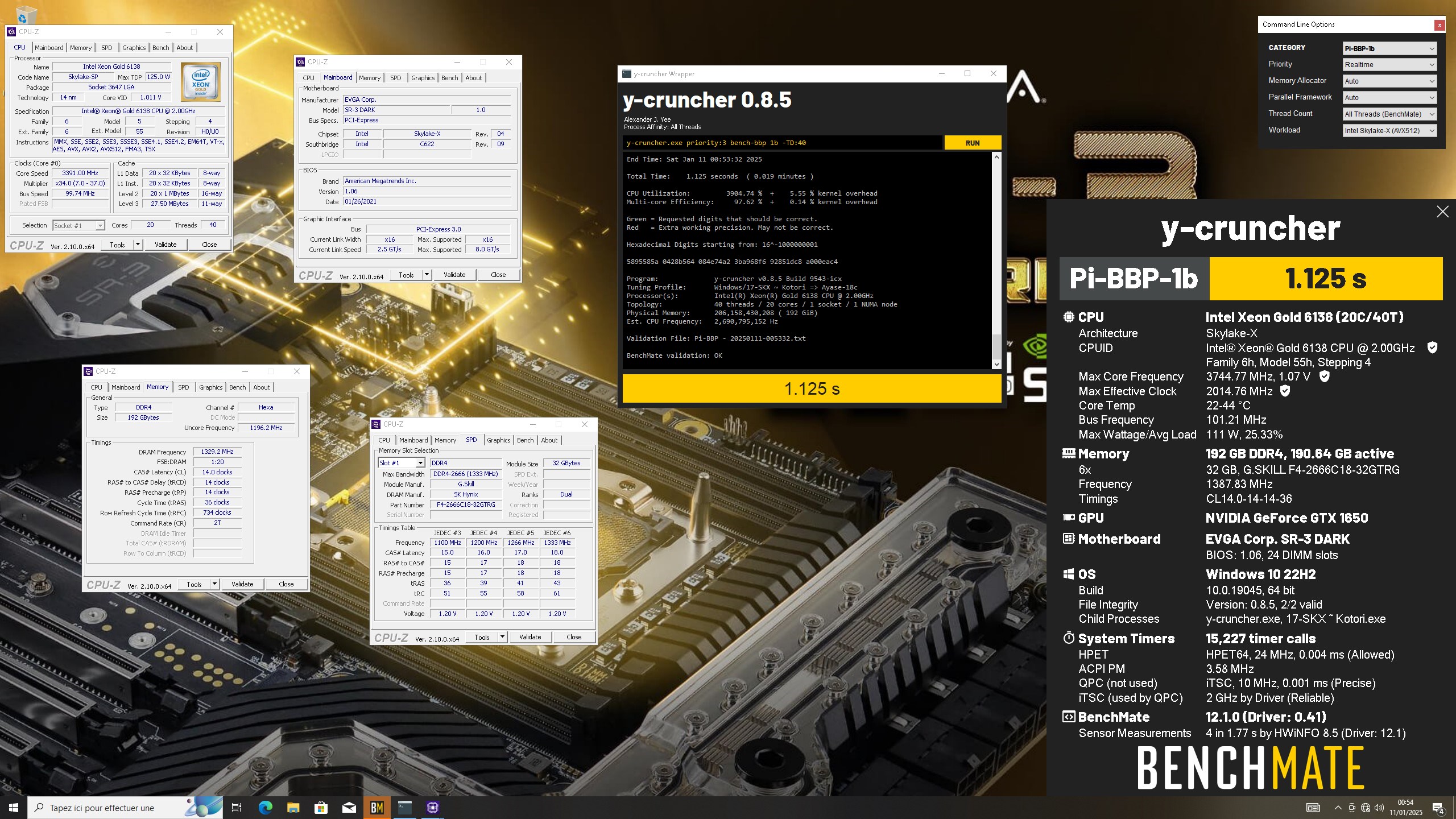Switch to SPD tab in the CPU-Z CPU window

[x=107, y=48]
